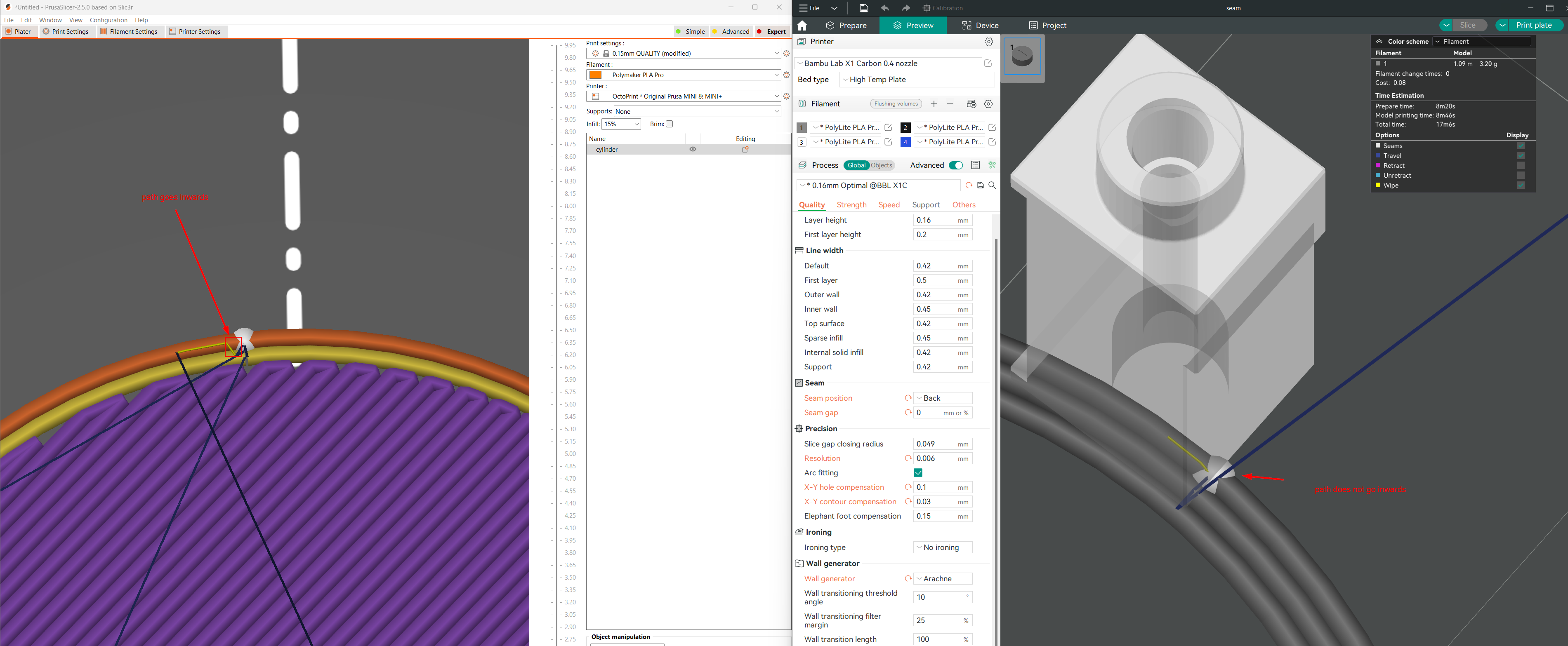Open the Supports None dropdown
Viewport: 1568px width, 646px height.
click(697, 111)
